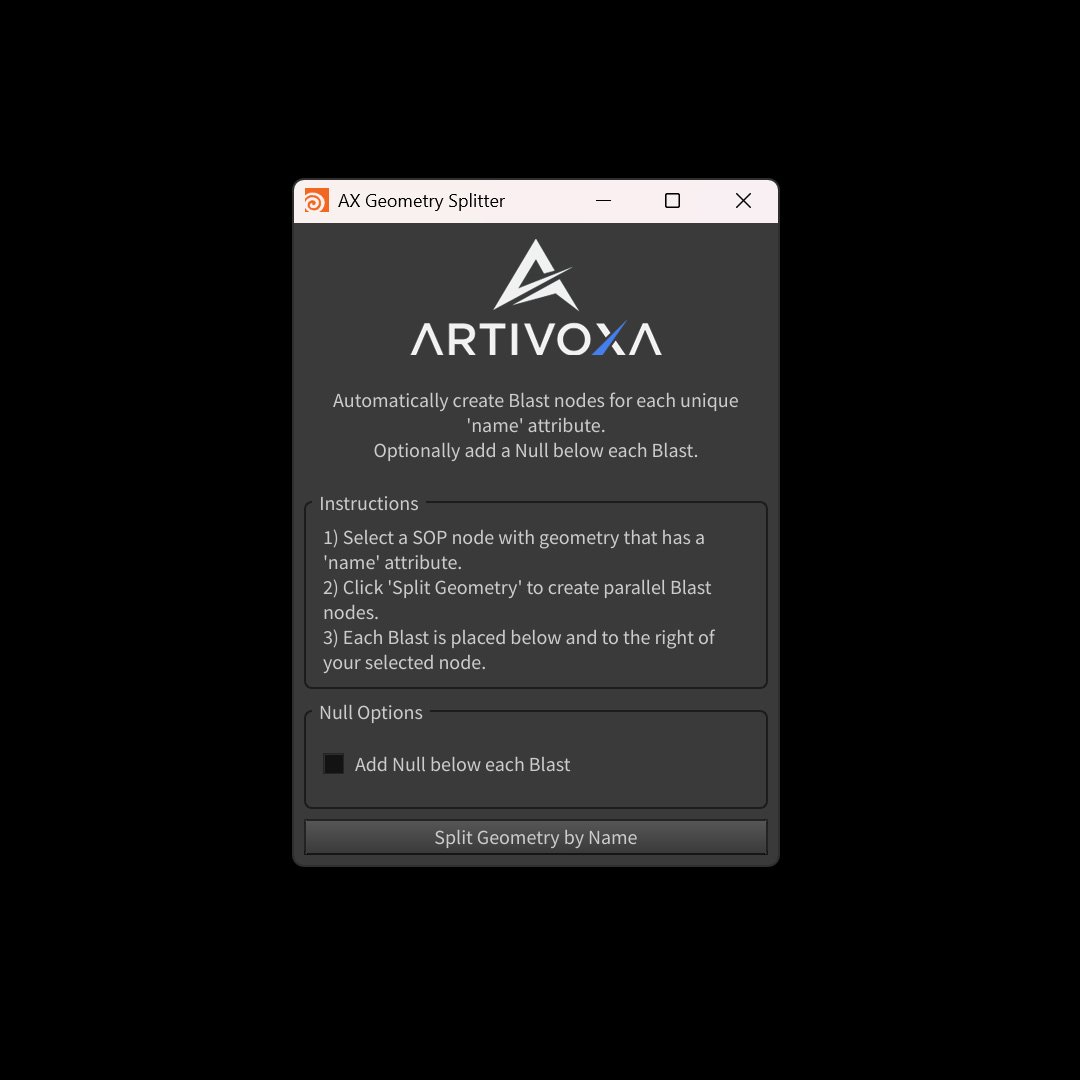The image size is (1080, 1080).
Task: Close the AX Geometry Splitter window
Action: pos(743,200)
